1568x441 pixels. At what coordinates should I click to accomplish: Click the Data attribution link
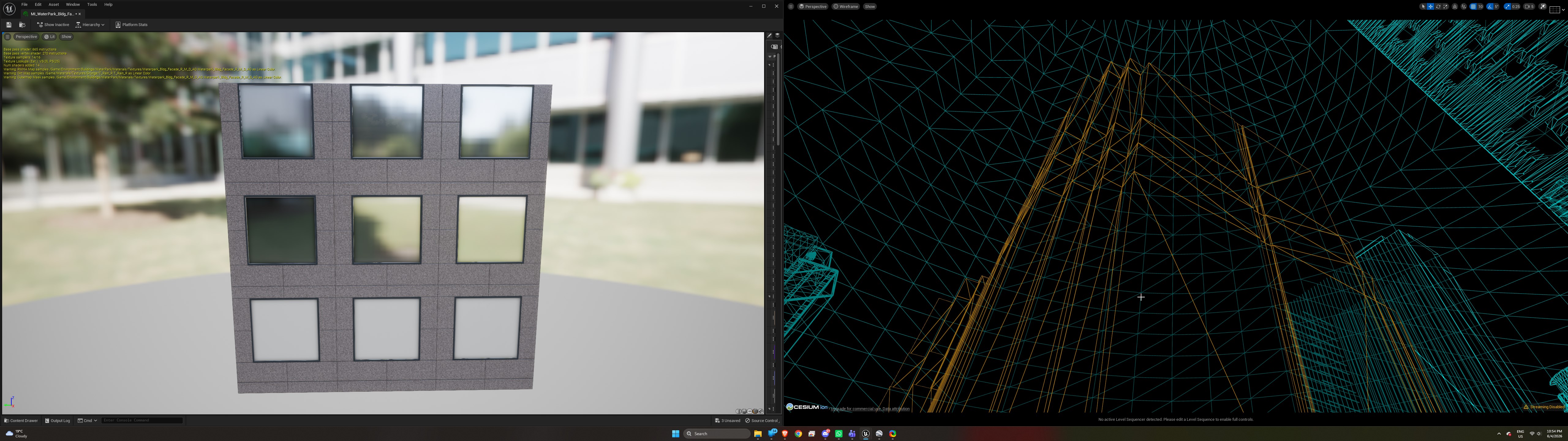pyautogui.click(x=896, y=409)
